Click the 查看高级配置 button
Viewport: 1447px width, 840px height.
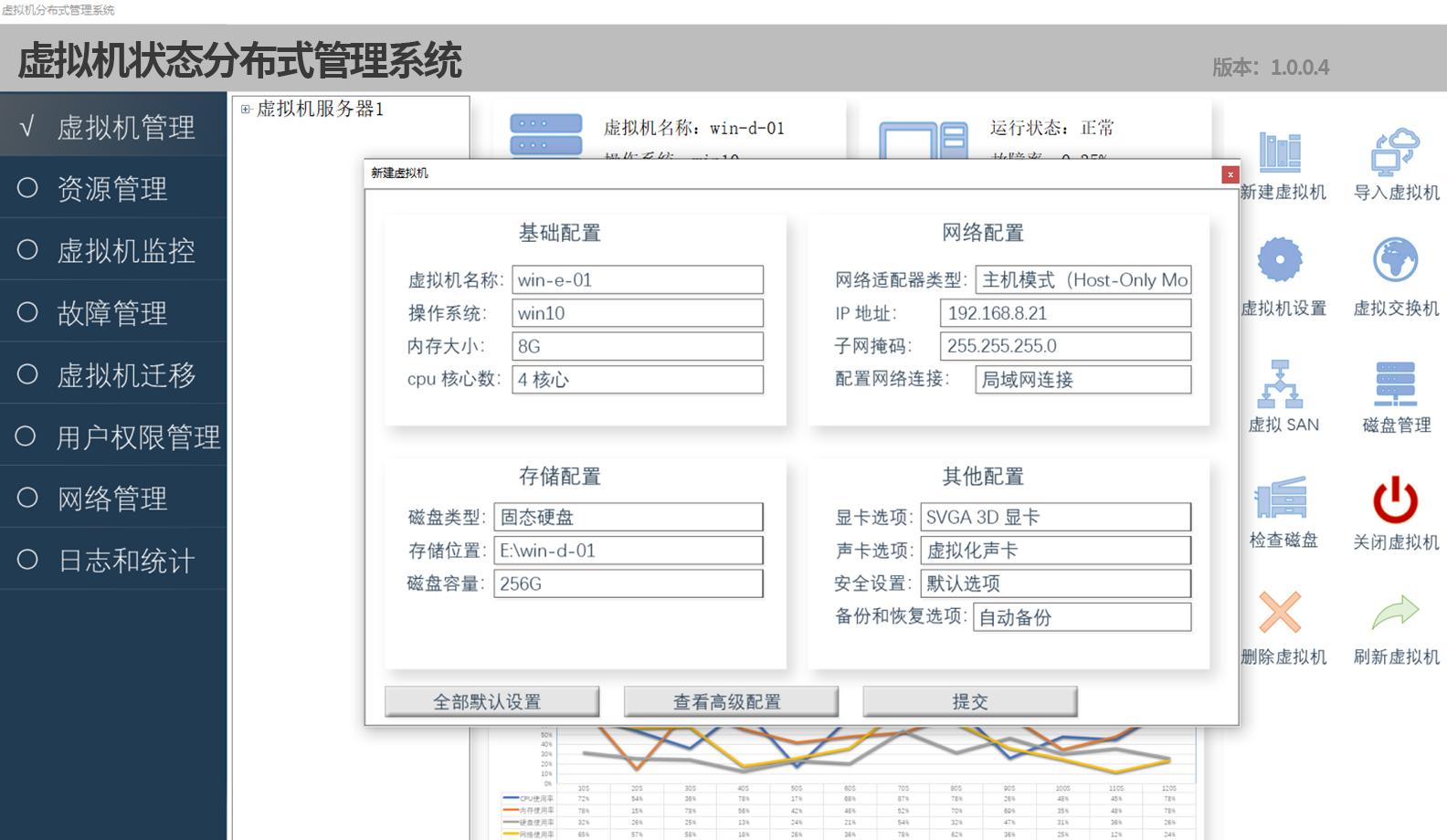(x=731, y=701)
